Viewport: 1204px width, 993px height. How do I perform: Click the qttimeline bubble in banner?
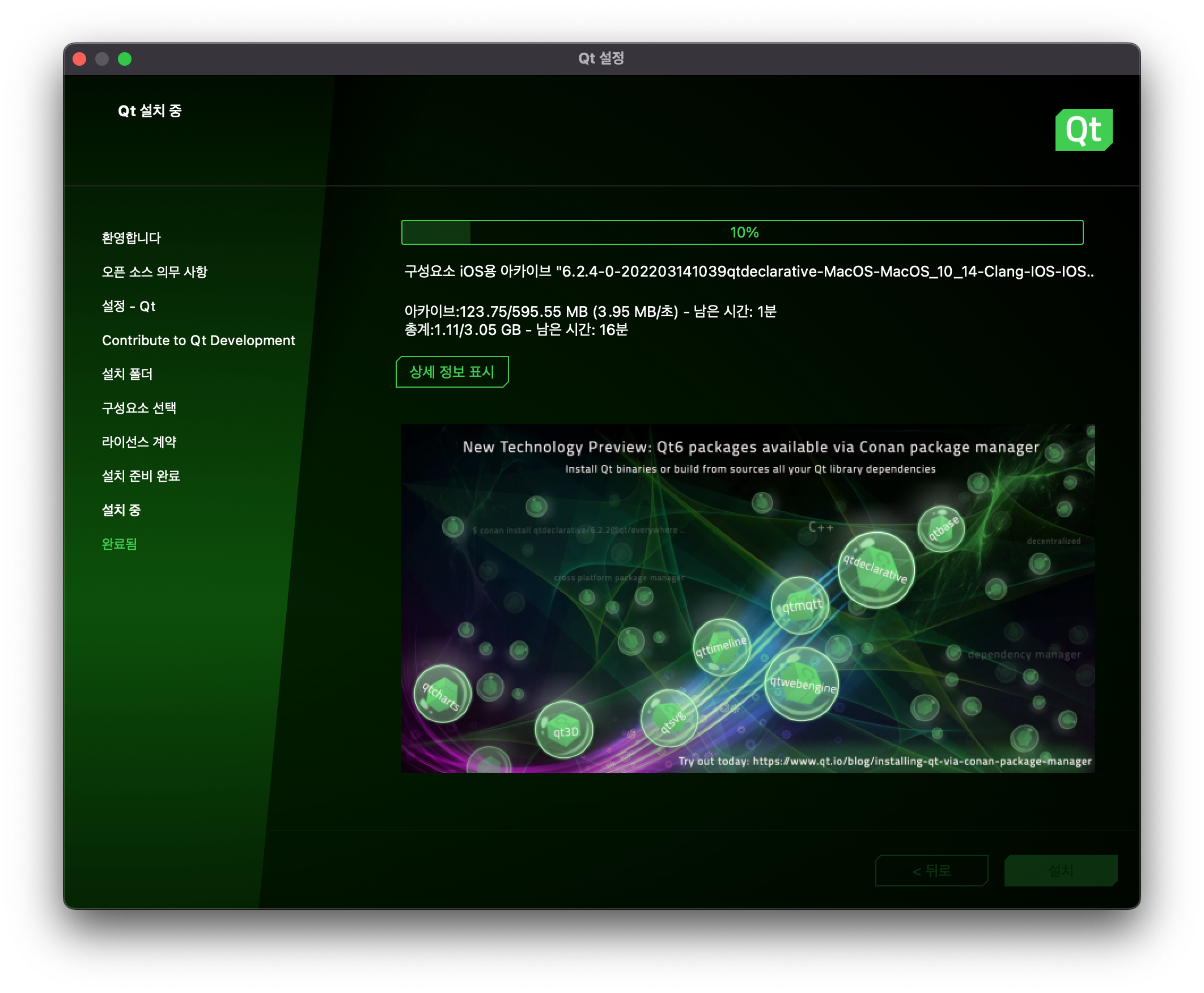click(720, 647)
